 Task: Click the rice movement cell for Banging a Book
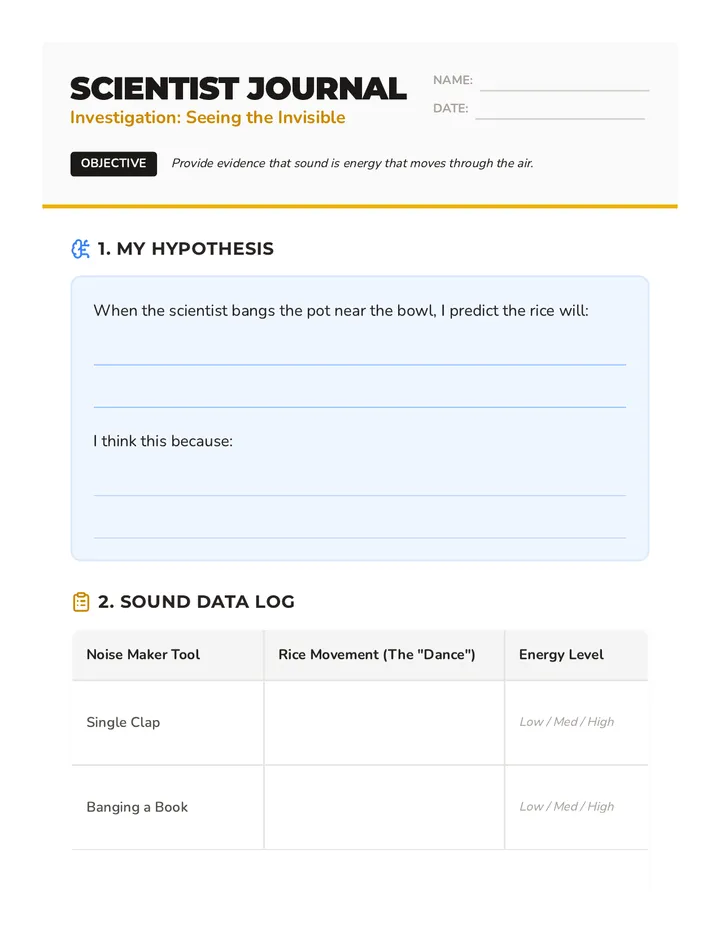click(384, 808)
